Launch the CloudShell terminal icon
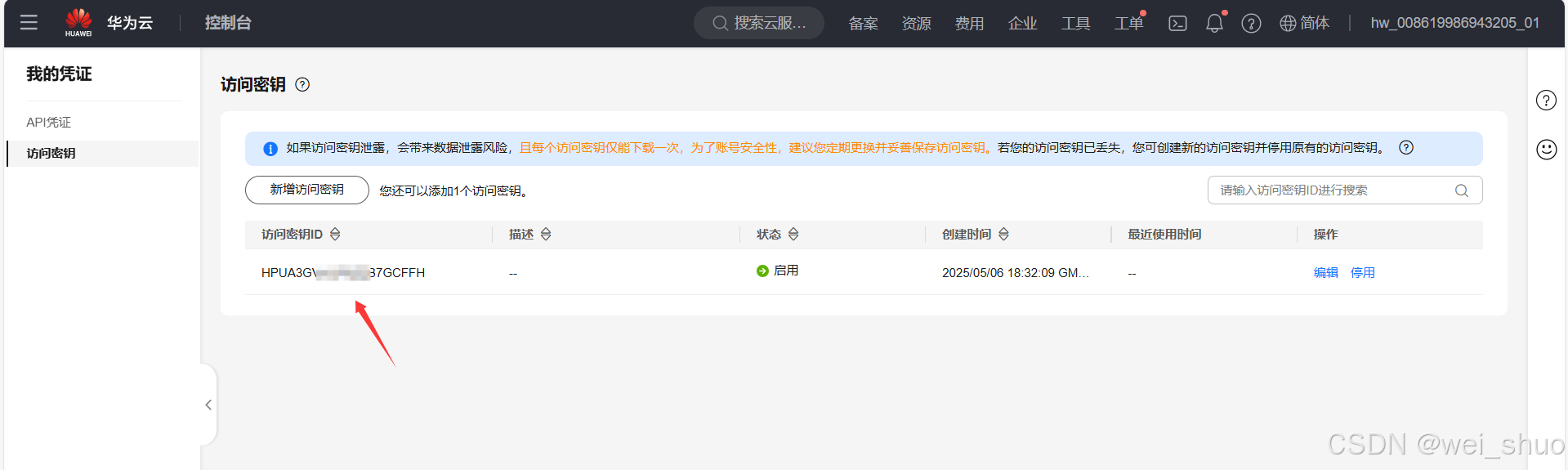The image size is (1568, 470). point(1177,23)
